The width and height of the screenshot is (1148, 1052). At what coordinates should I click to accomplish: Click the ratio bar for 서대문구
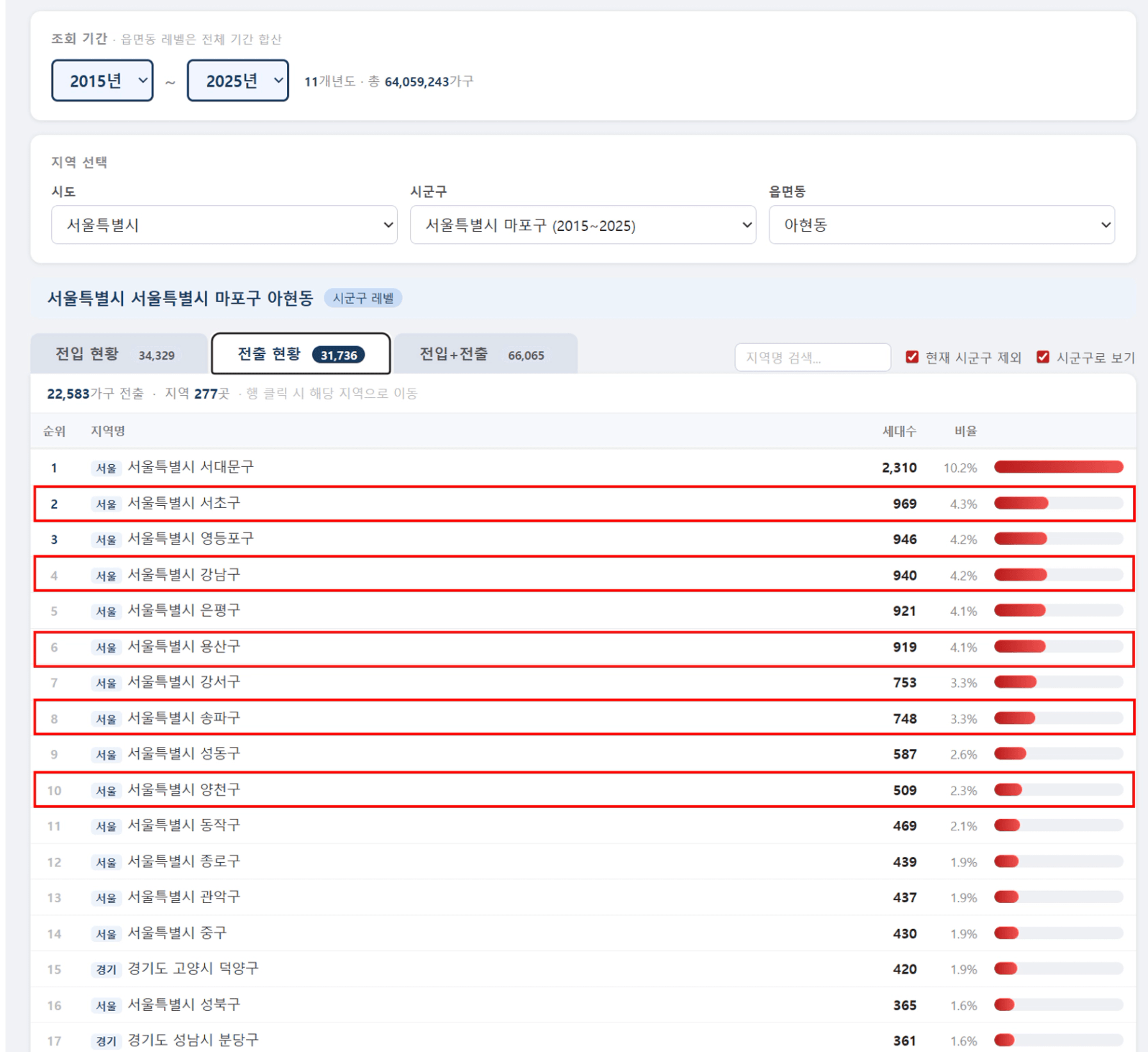pyautogui.click(x=1058, y=468)
